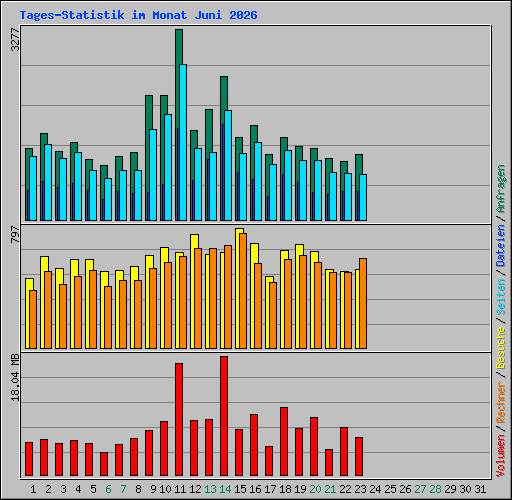Screen dimensions: 512x500
Task: Click the yellow 'Besuche' legend word
Action: [x=501, y=347]
